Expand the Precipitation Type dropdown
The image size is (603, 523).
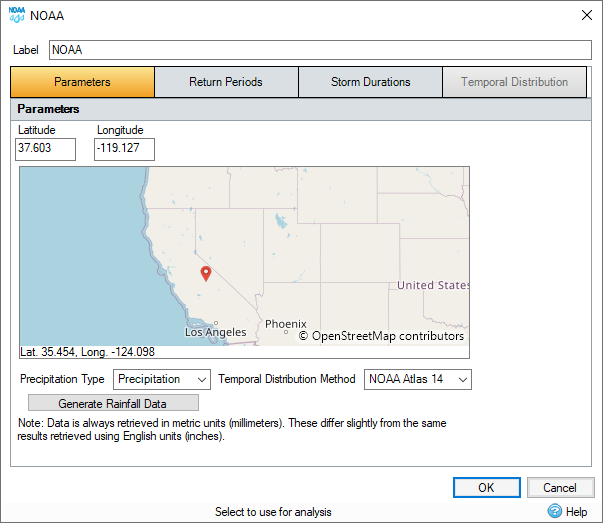point(162,380)
